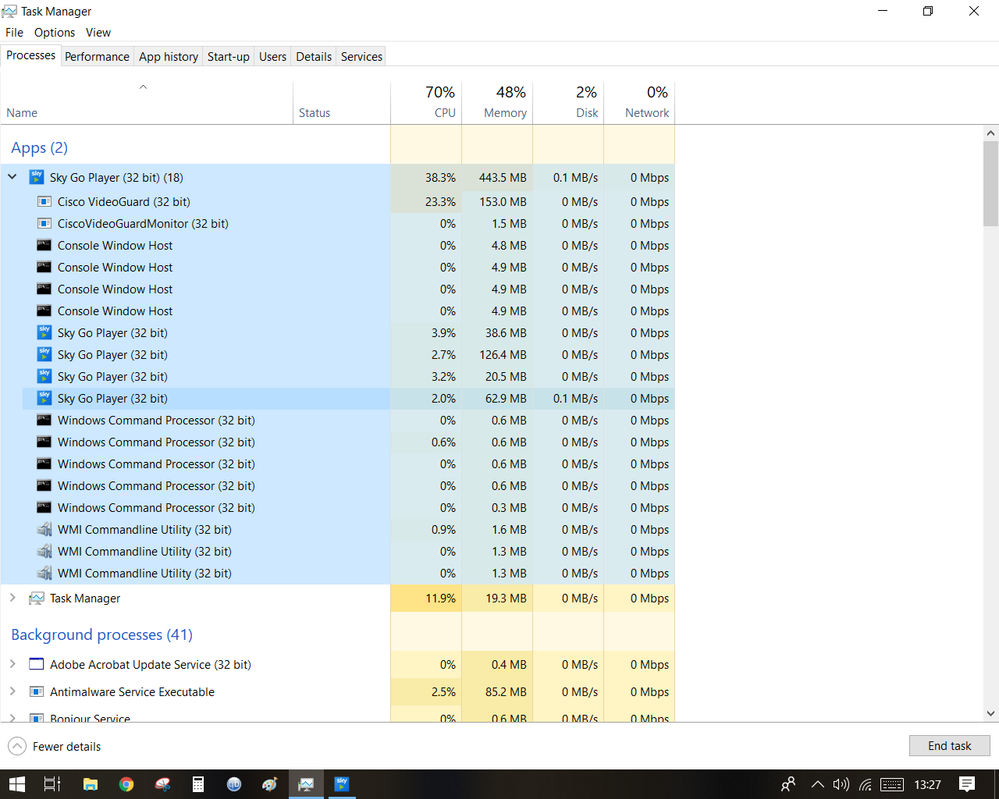This screenshot has height=799, width=999.
Task: Click the "85.2 MB" memory value
Action: (x=506, y=692)
